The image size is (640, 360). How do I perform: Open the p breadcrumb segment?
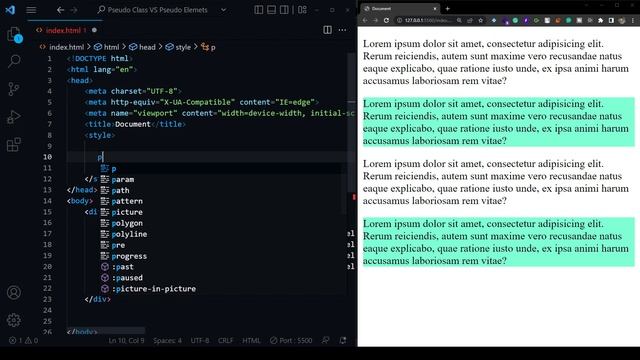pos(208,47)
